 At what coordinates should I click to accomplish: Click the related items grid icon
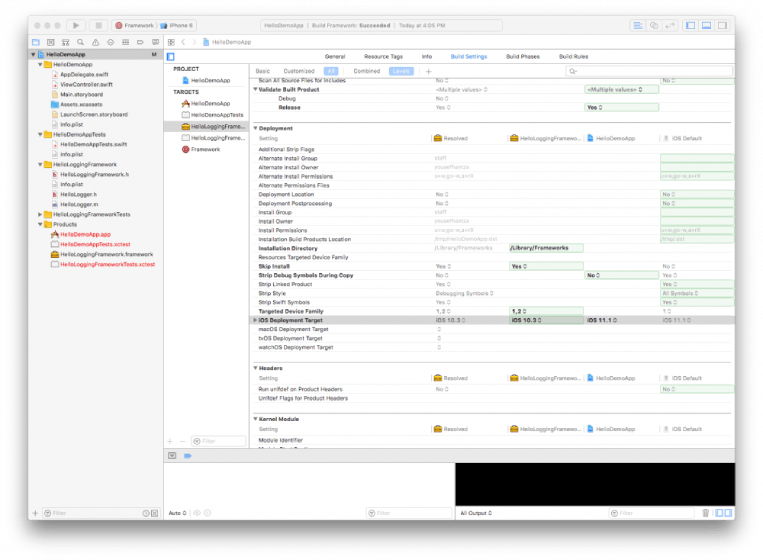[171, 42]
